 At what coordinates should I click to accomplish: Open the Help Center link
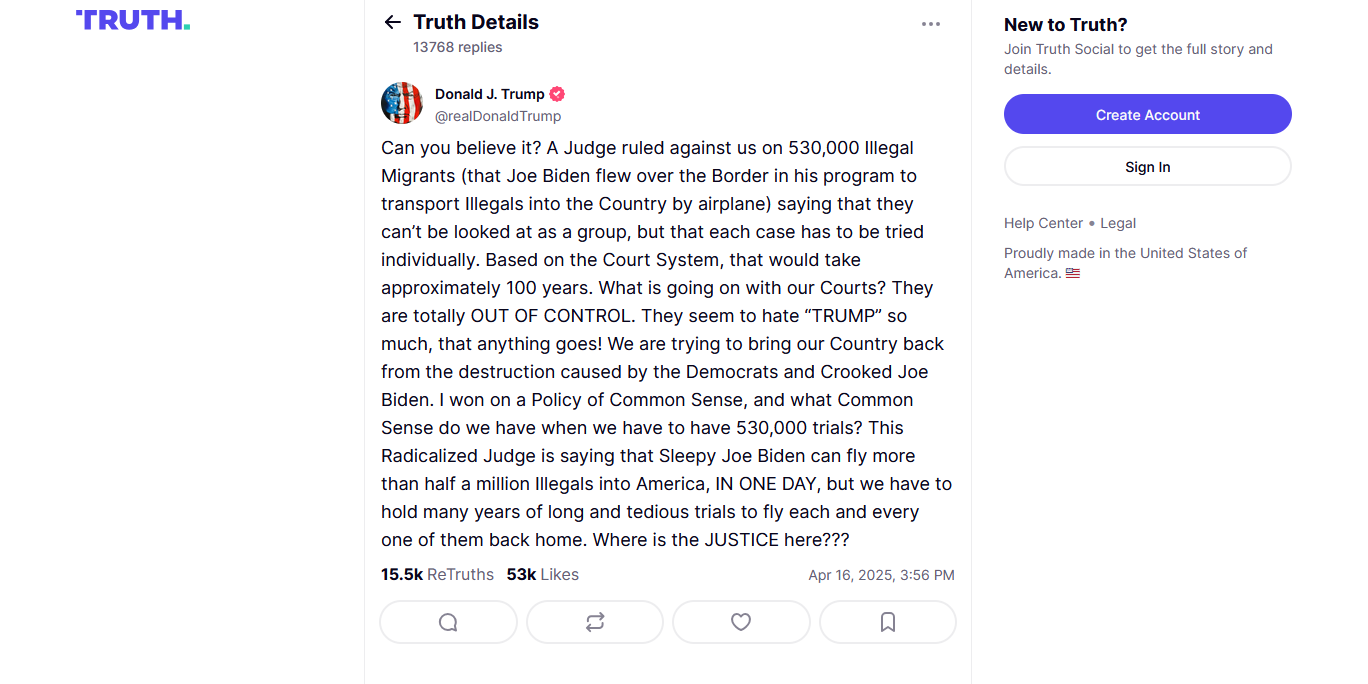[1043, 223]
